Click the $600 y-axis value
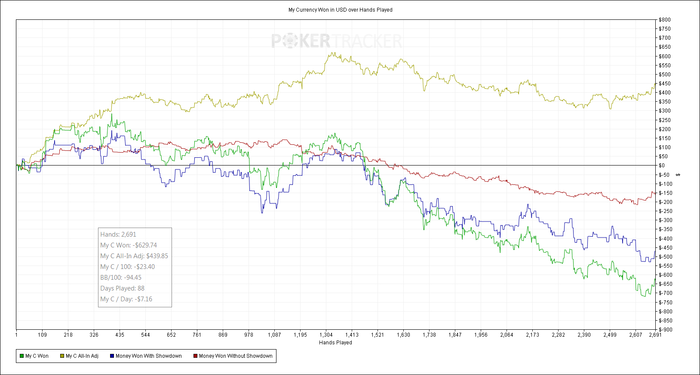The height and width of the screenshot is (375, 700). tap(664, 56)
